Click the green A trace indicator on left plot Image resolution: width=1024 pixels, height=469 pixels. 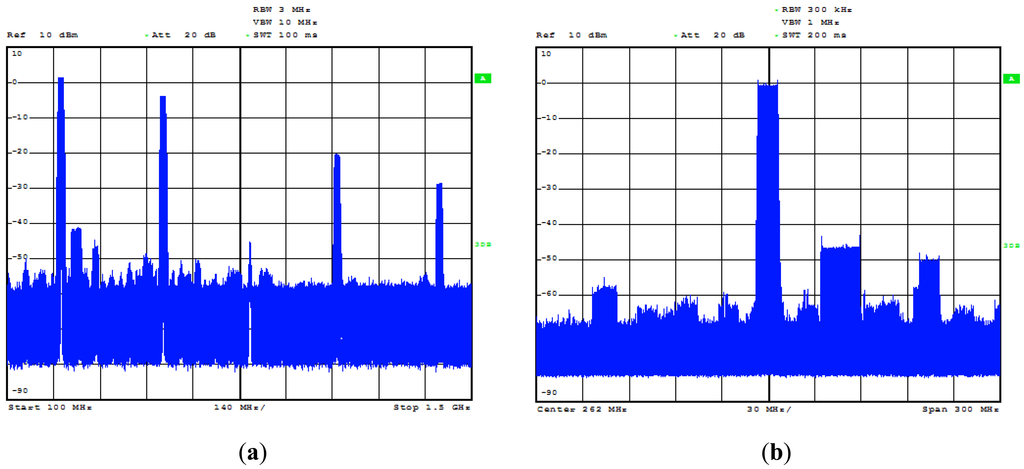tap(481, 78)
